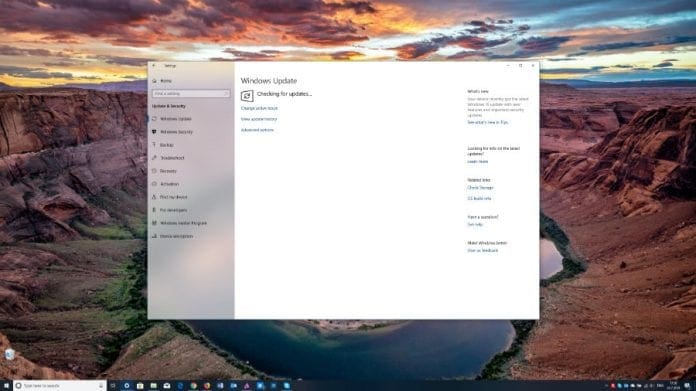Open Check Storage related link
696x391 pixels.
[480, 188]
